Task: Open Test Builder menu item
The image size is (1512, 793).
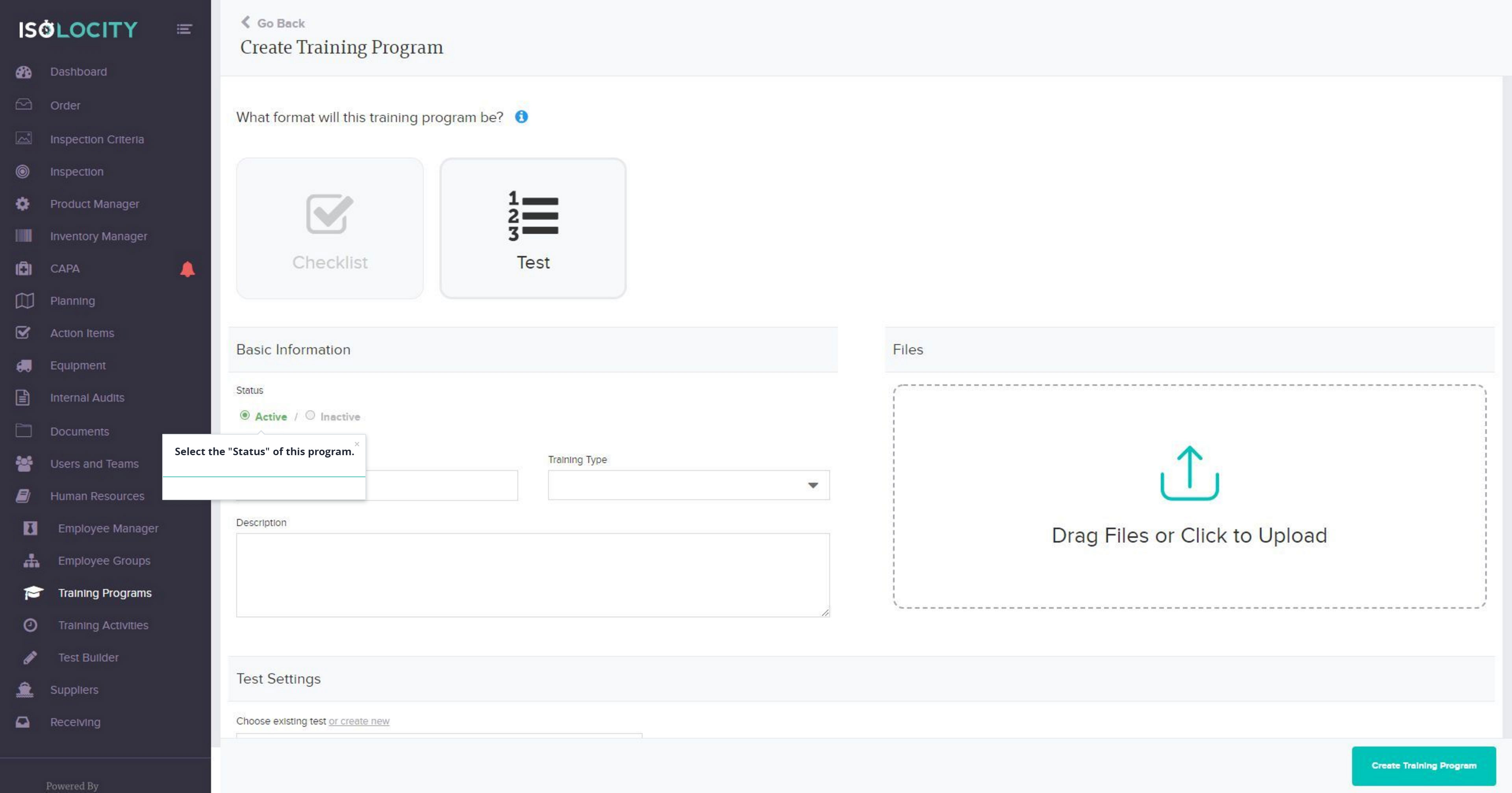Action: point(88,658)
